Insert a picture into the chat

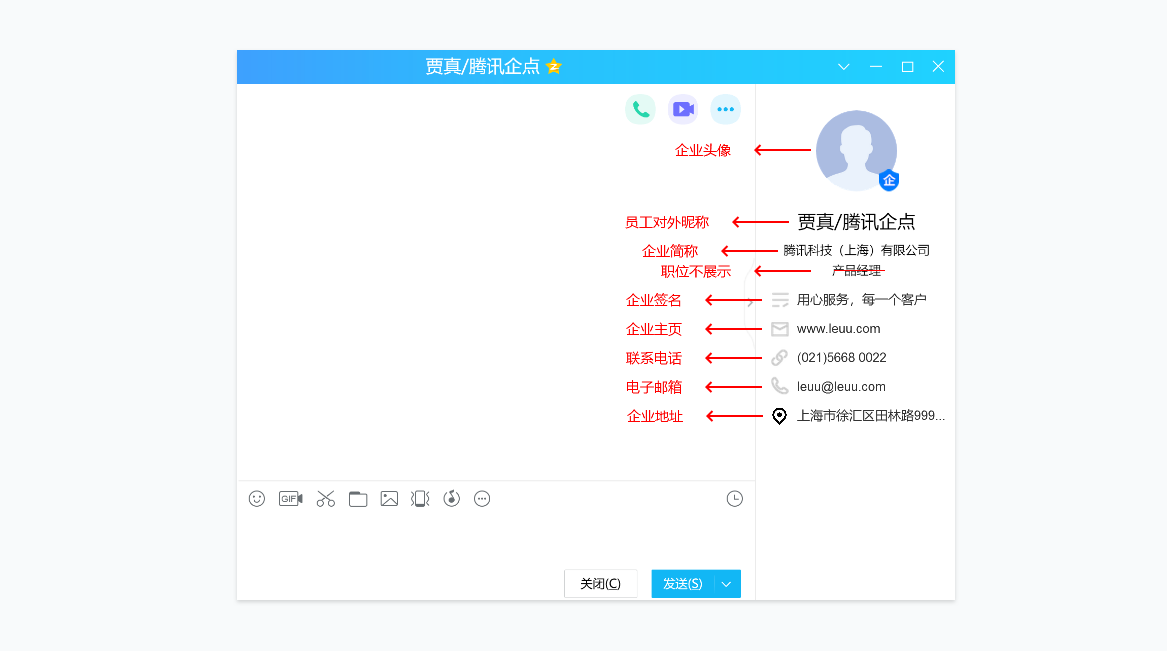click(389, 498)
